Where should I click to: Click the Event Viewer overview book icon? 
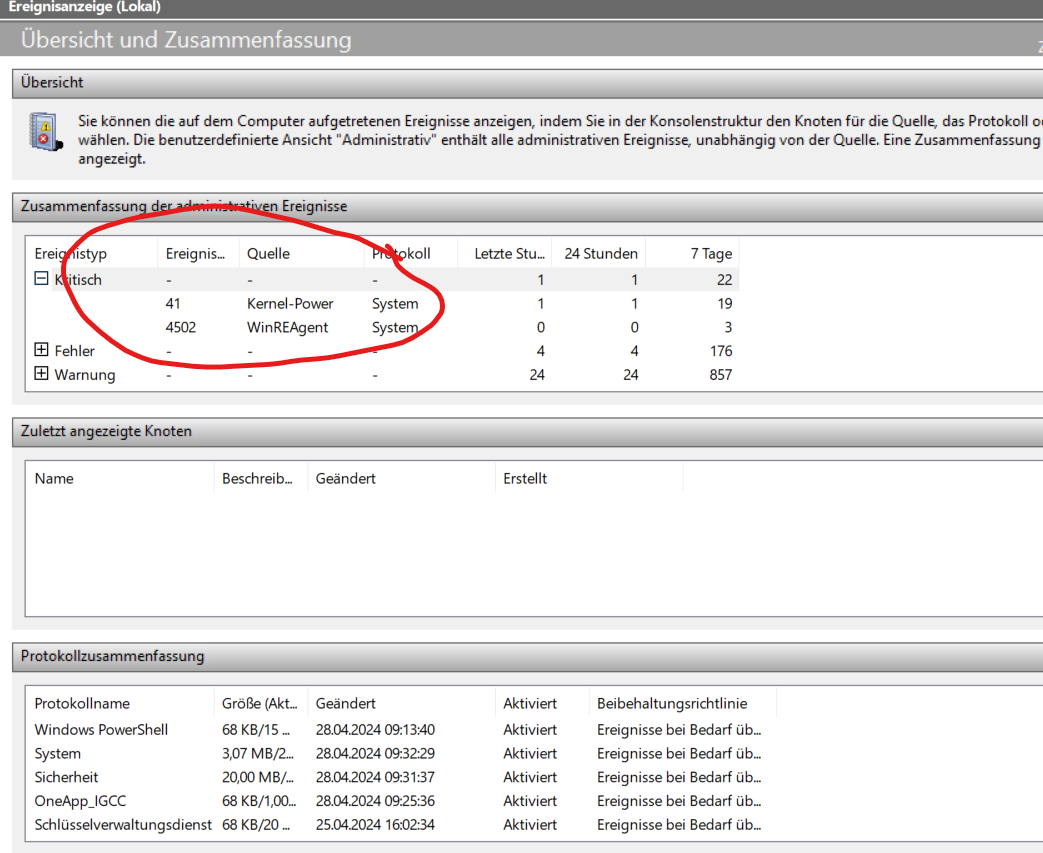[x=46, y=132]
